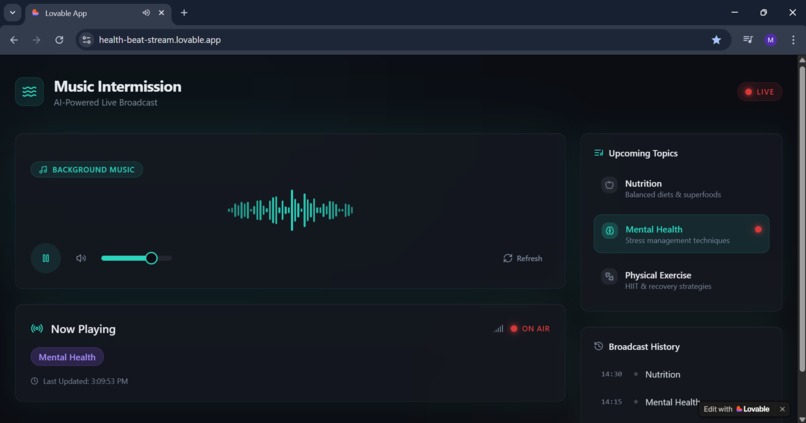Image resolution: width=806 pixels, height=423 pixels.
Task: Open the Chrome three-dot menu
Action: click(x=793, y=40)
